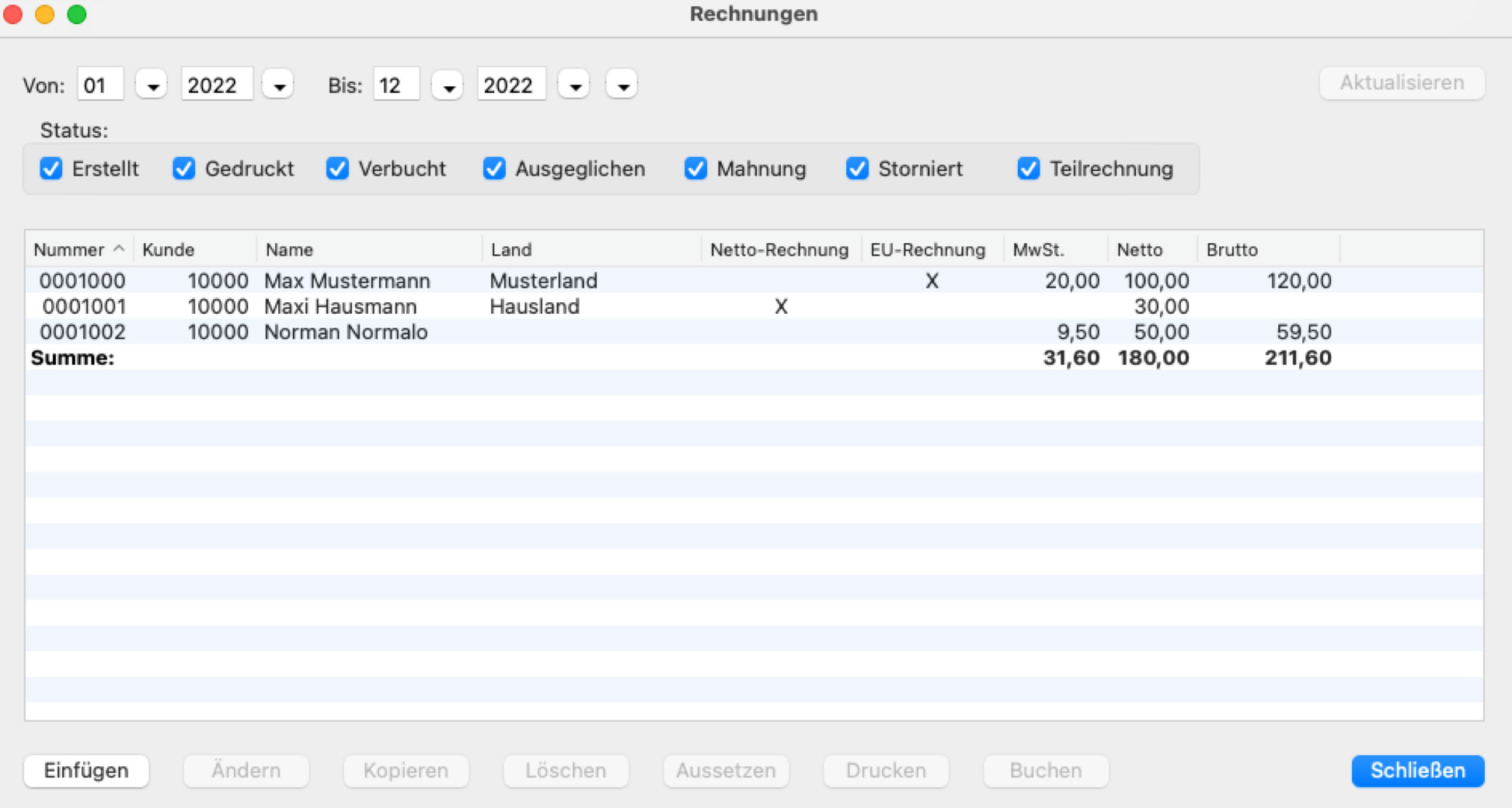This screenshot has height=808, width=1512.
Task: Select invoice 0001000 for Max Mustermann
Action: pos(347,280)
